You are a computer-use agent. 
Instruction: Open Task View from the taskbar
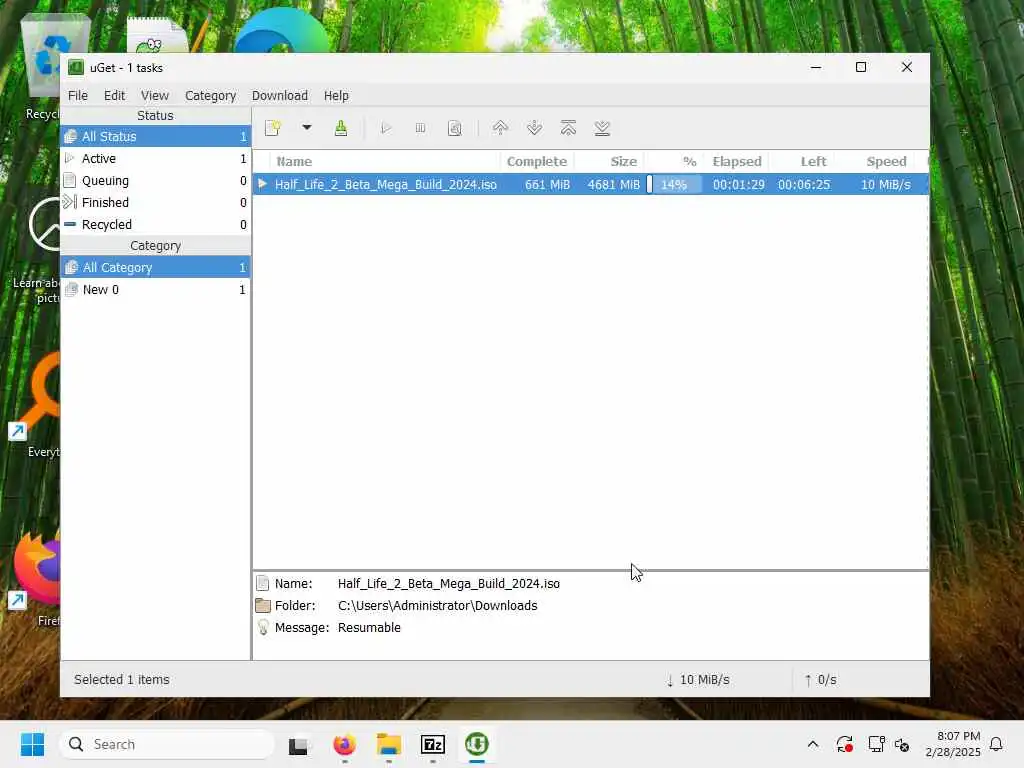point(298,744)
